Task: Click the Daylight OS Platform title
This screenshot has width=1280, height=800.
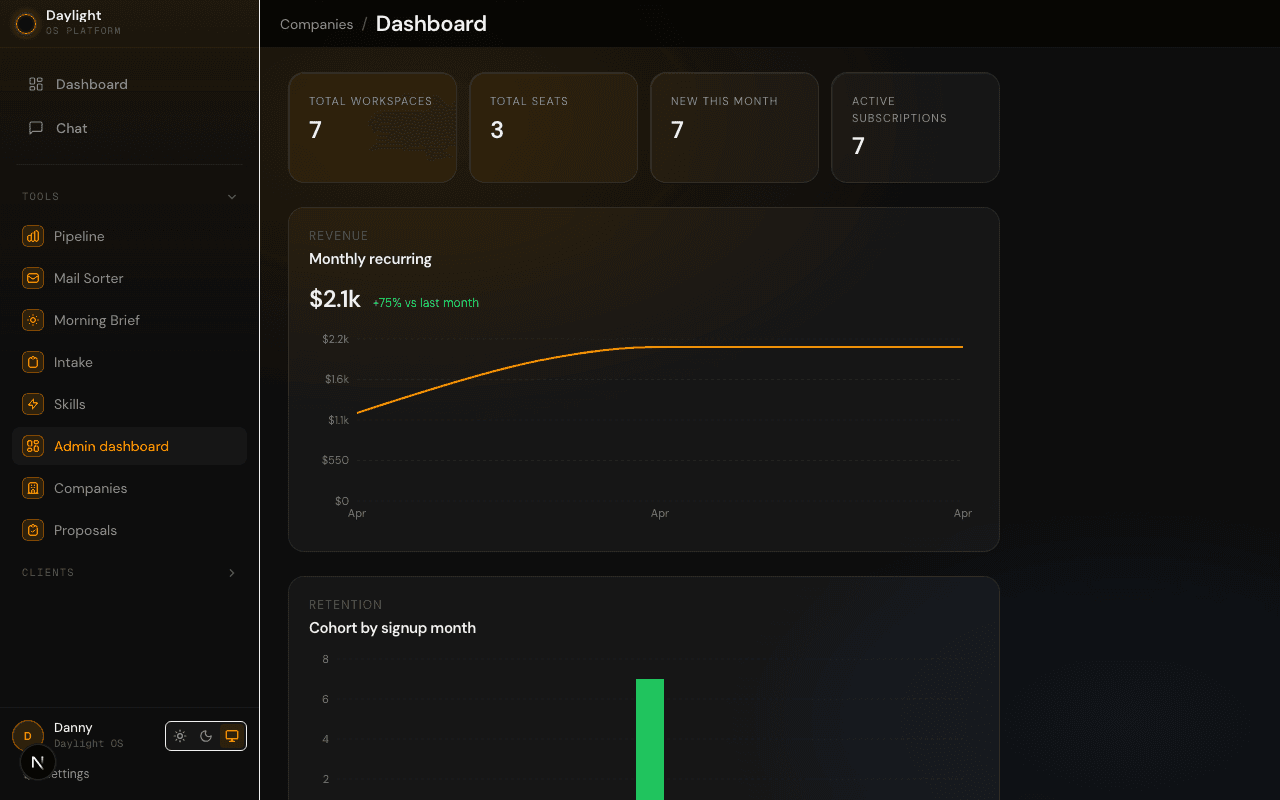Action: (83, 23)
